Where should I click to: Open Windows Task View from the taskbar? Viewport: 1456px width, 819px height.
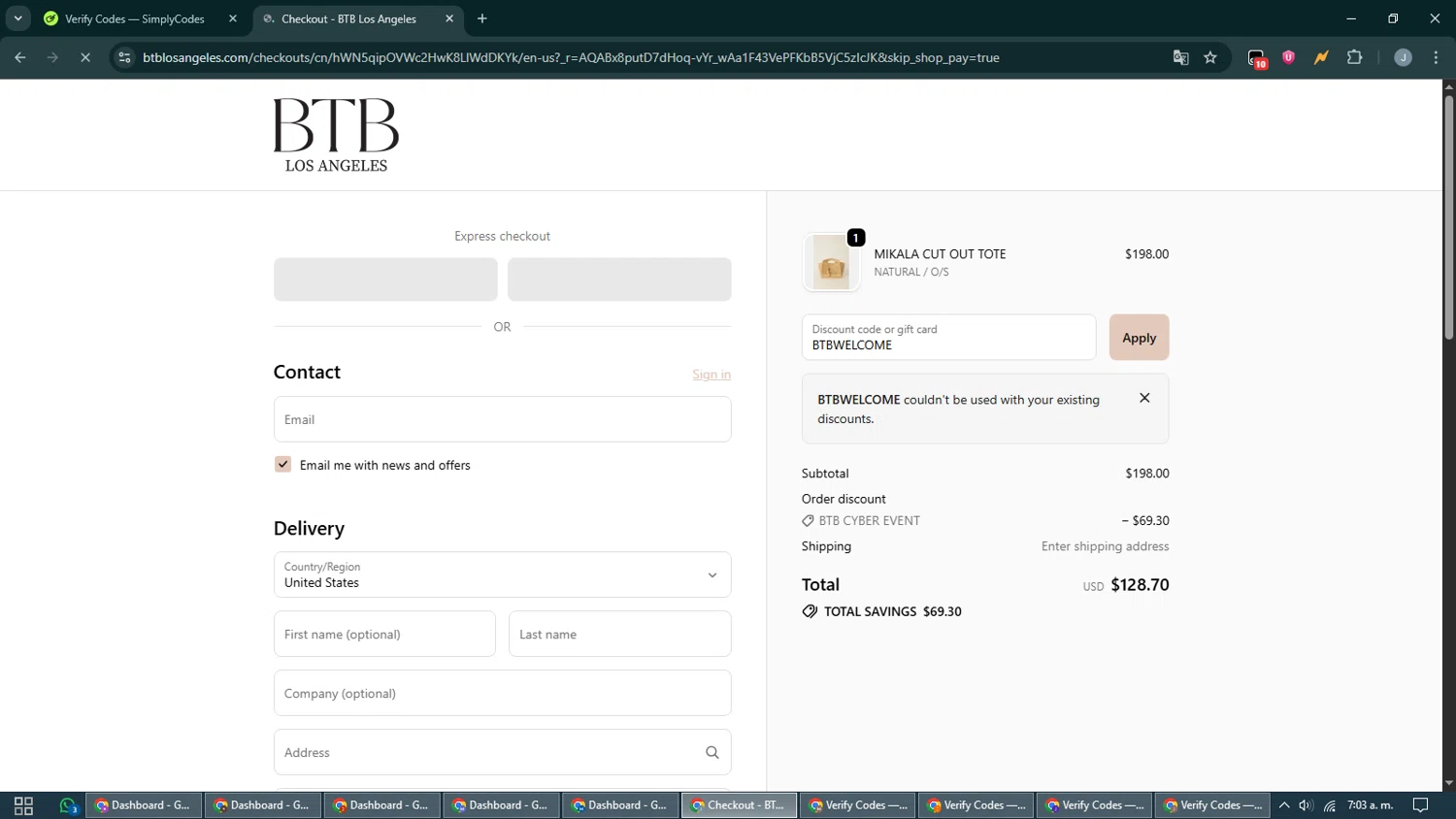(23, 805)
